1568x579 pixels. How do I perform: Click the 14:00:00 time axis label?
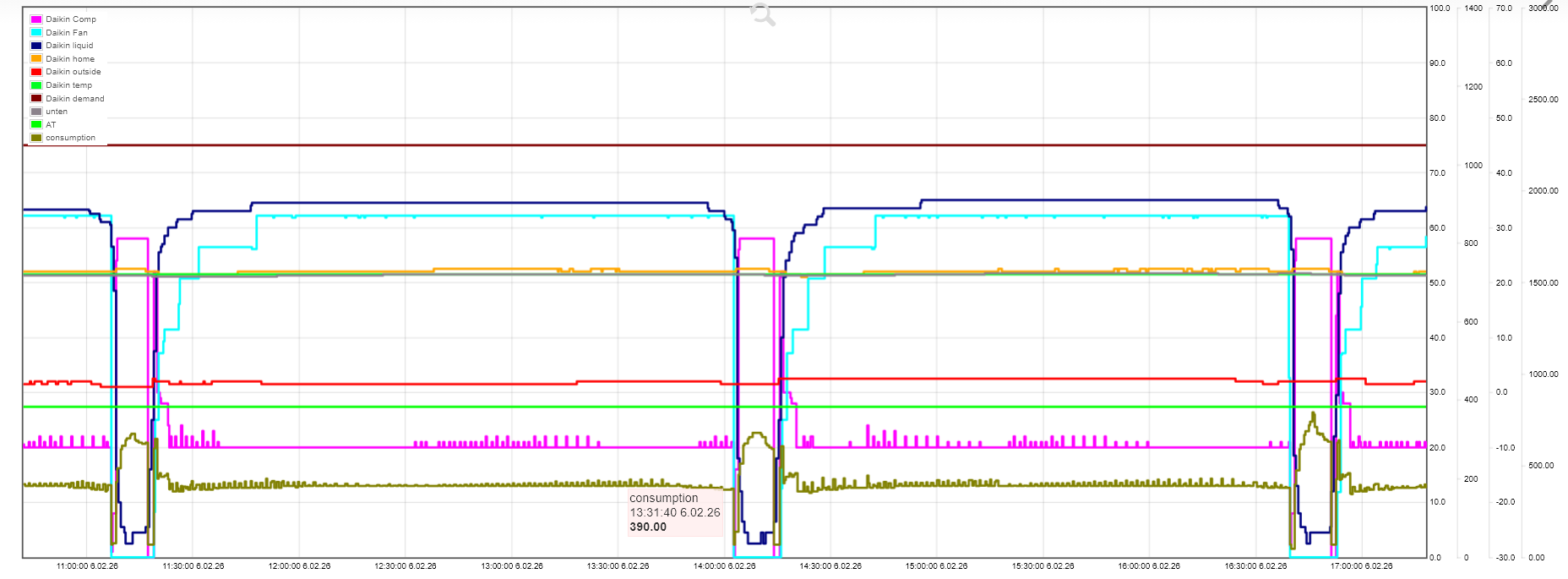(x=724, y=566)
